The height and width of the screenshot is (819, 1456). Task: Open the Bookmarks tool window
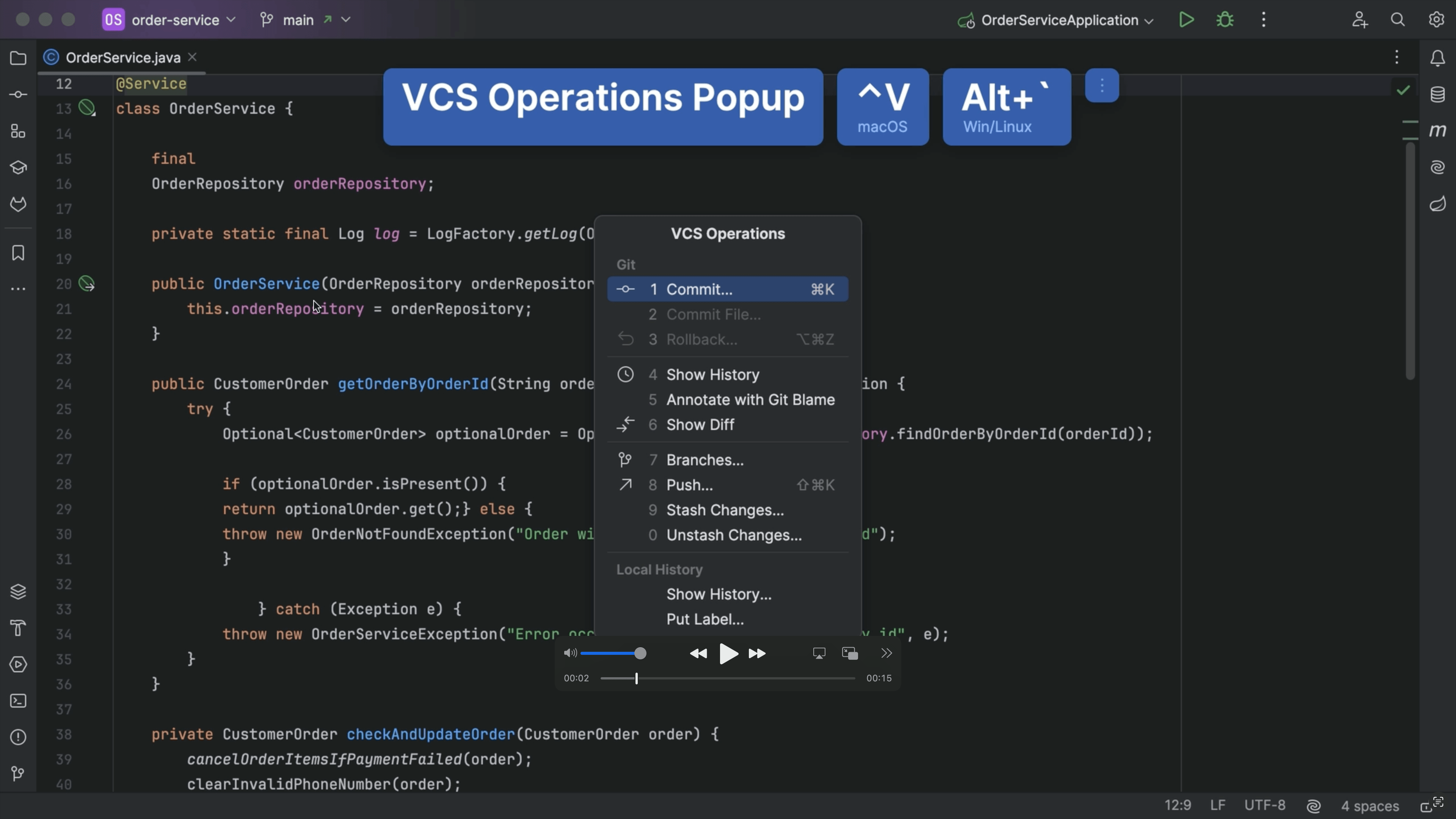(x=18, y=253)
